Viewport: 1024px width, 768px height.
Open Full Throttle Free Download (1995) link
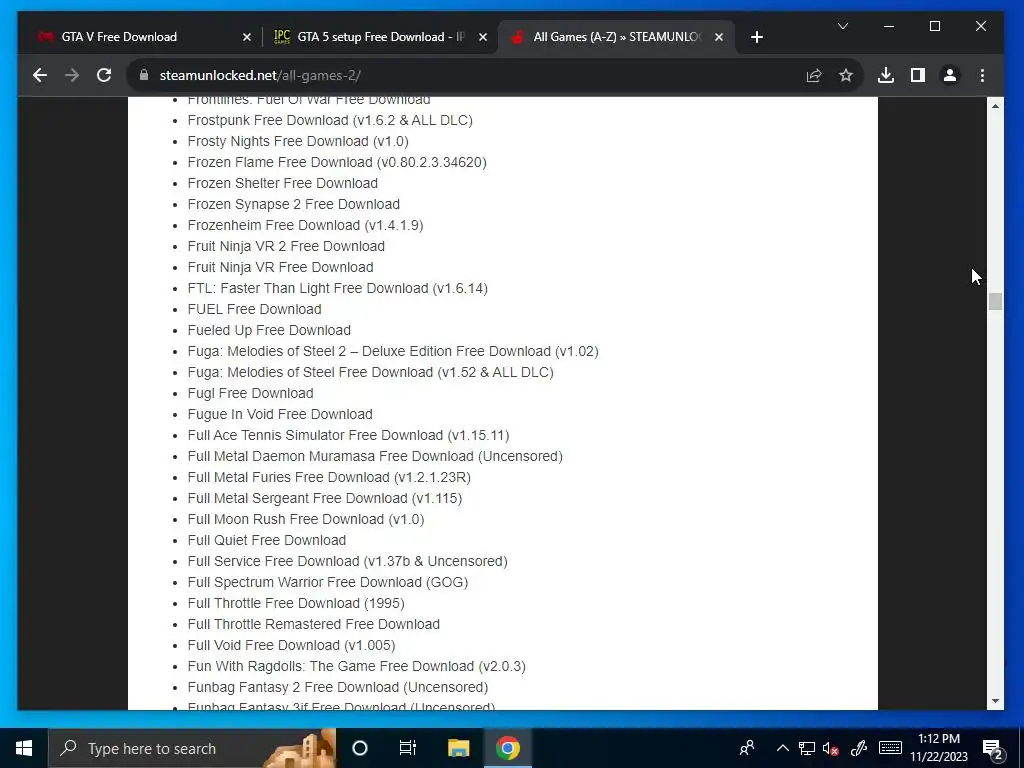coord(296,603)
